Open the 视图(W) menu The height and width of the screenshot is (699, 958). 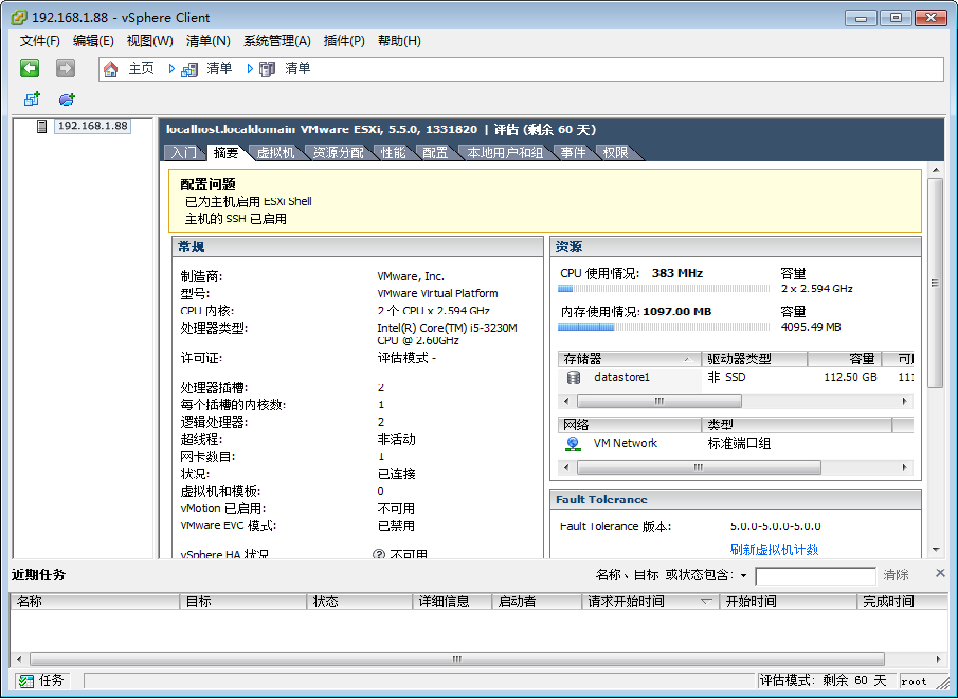tap(150, 41)
